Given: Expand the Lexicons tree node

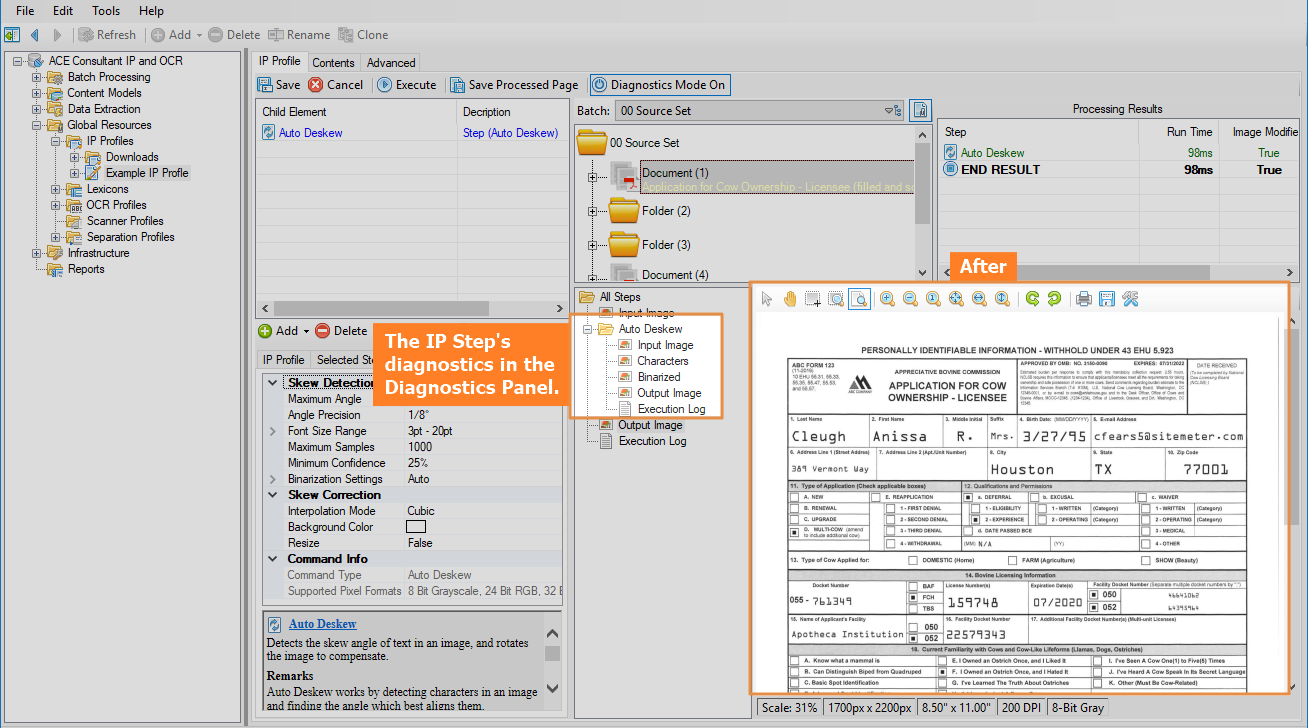Looking at the screenshot, I should point(56,189).
